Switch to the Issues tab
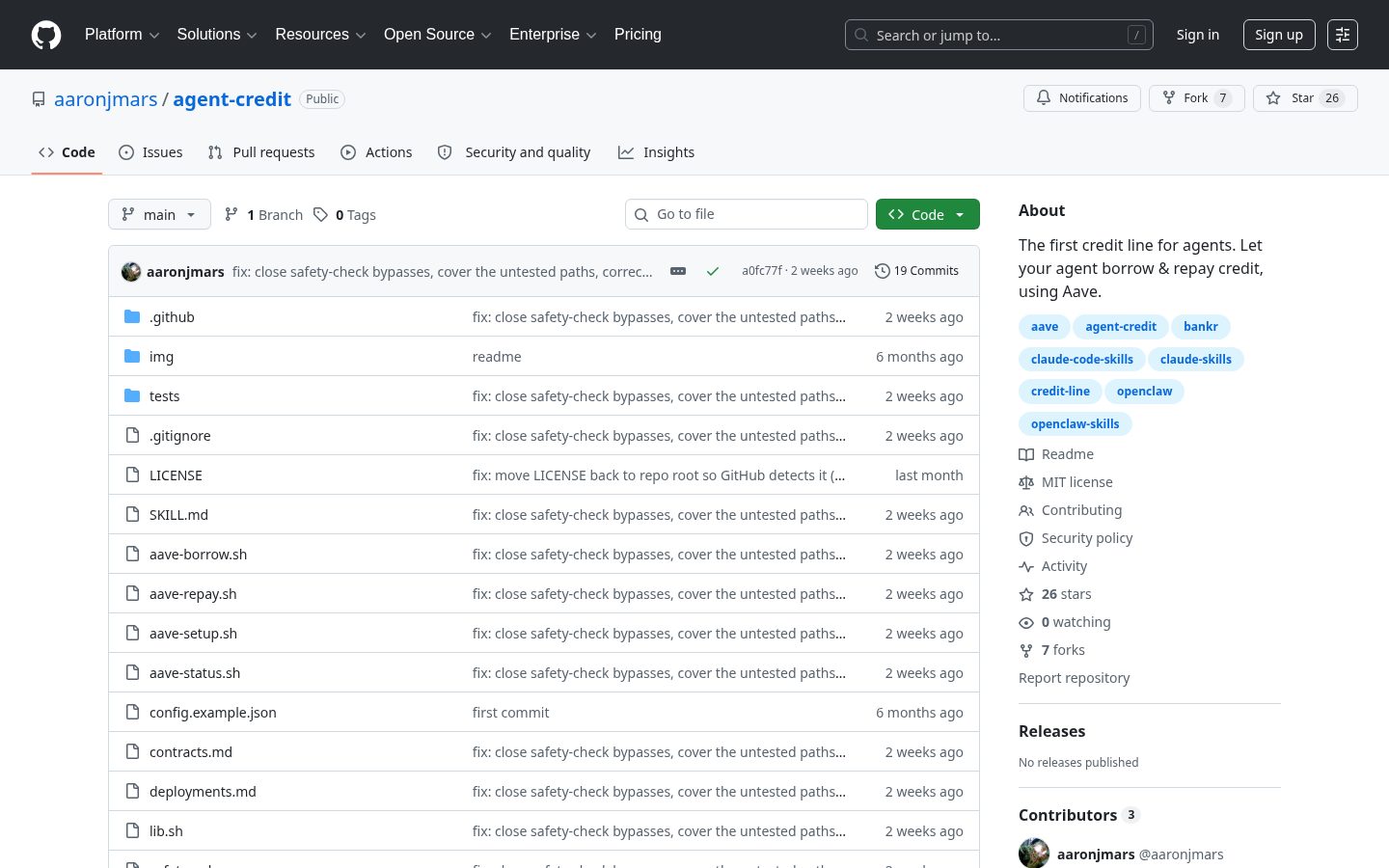This screenshot has width=1389, height=868. 150,152
